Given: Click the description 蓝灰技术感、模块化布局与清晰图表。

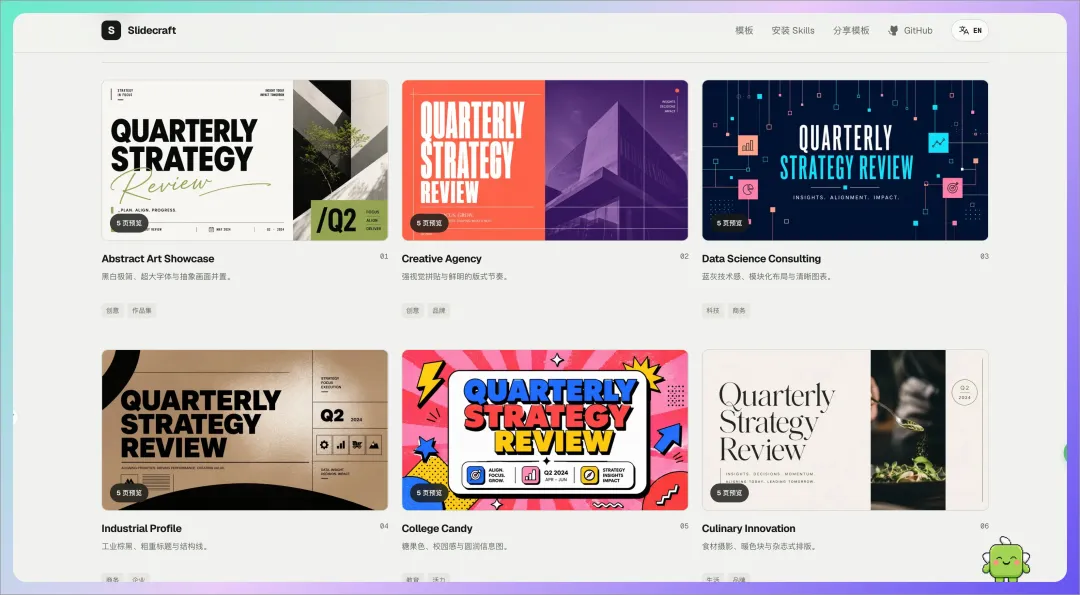Looking at the screenshot, I should (769, 277).
